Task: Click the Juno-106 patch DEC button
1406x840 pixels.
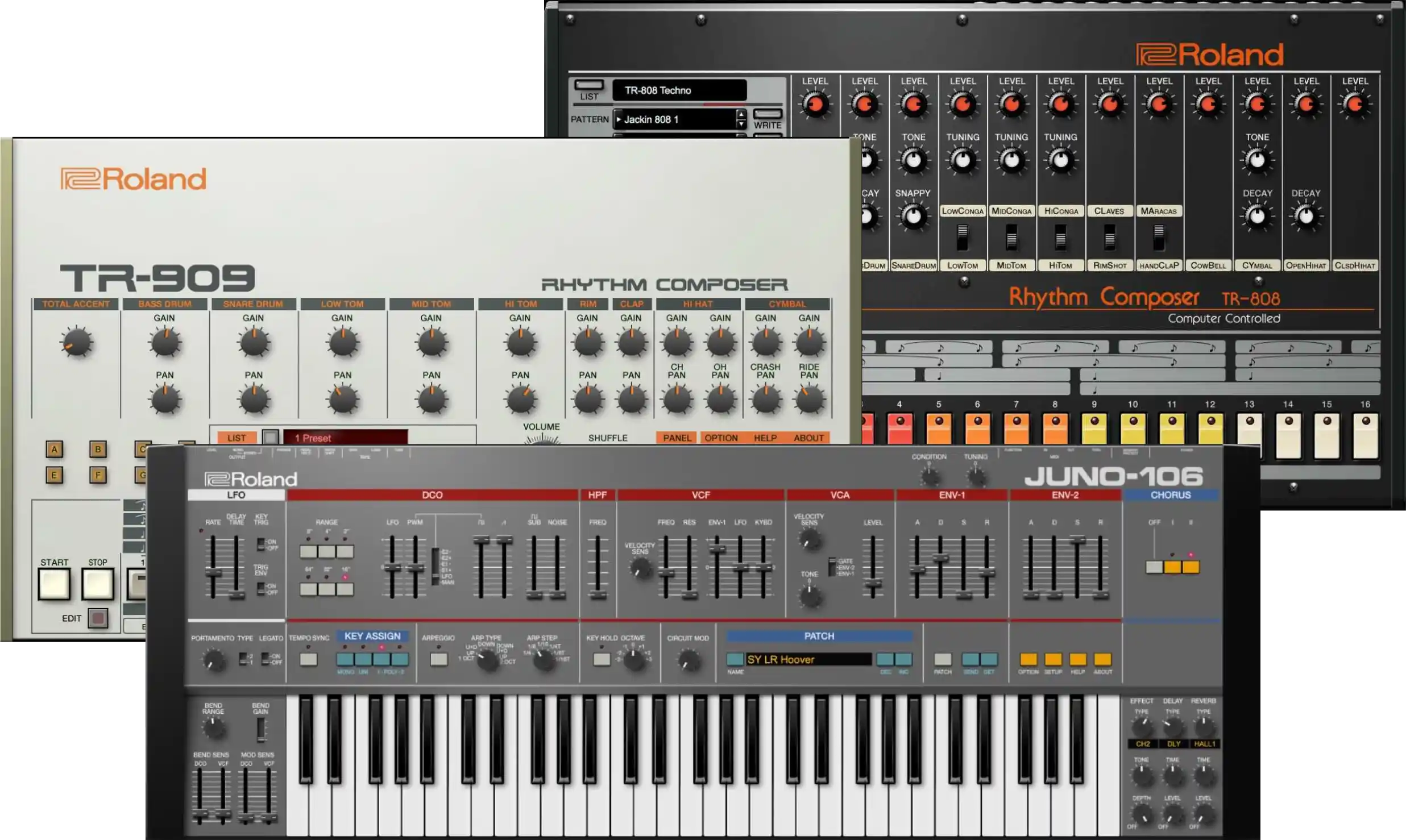Action: pos(885,659)
